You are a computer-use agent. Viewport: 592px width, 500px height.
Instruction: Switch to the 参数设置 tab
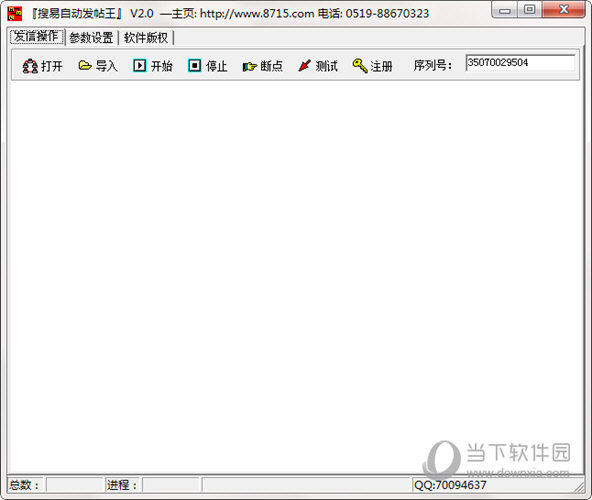[91, 37]
